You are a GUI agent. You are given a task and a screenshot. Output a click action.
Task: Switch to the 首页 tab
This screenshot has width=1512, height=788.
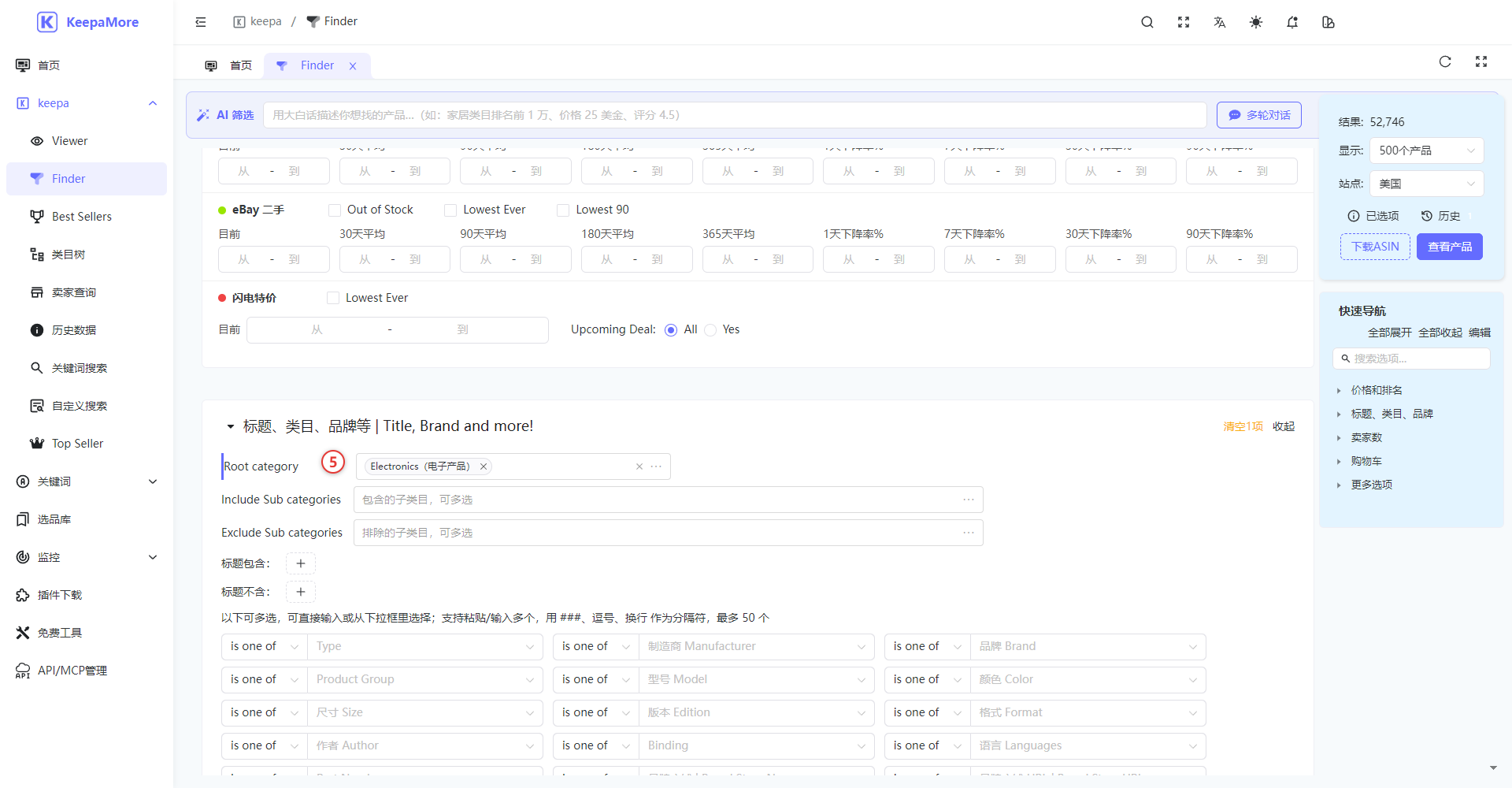[x=229, y=65]
